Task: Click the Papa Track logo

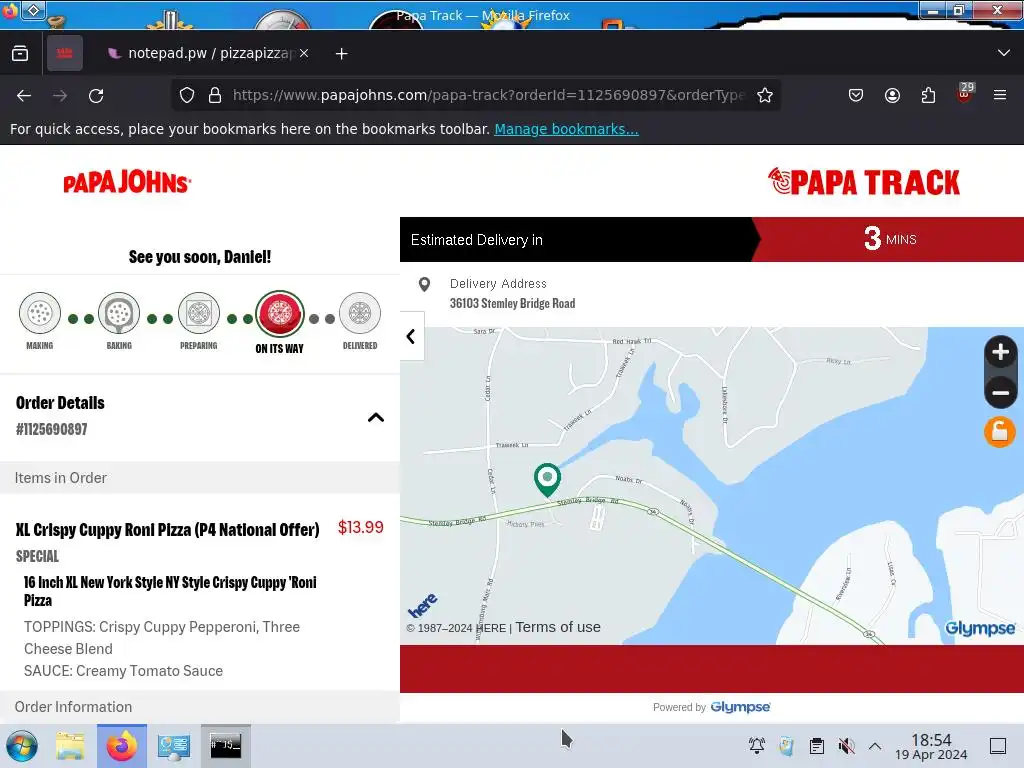Action: [863, 182]
